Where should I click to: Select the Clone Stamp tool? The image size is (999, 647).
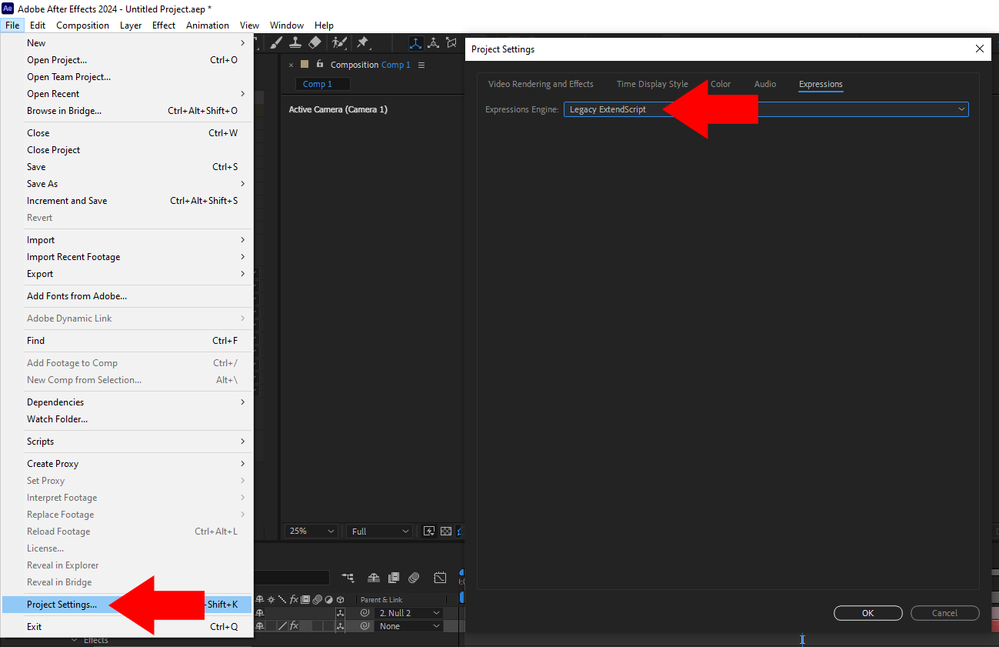[295, 44]
